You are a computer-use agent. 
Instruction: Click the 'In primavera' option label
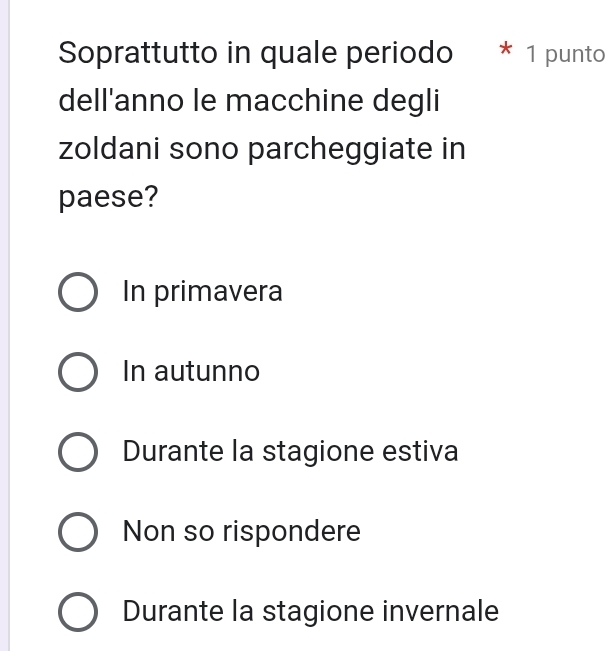pos(203,292)
